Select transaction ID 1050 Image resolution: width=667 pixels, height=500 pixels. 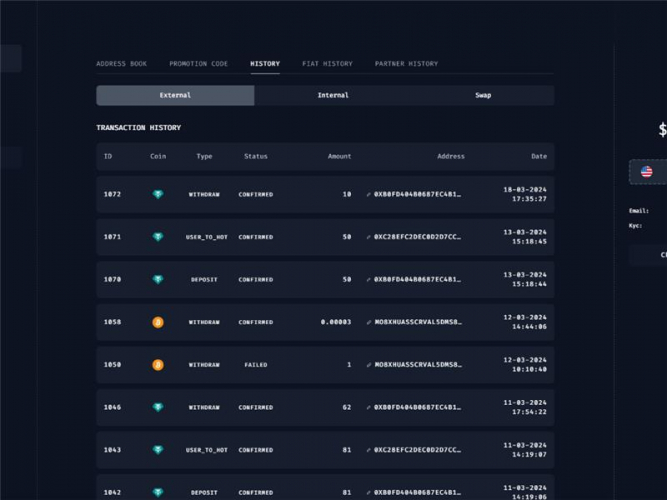coord(112,365)
